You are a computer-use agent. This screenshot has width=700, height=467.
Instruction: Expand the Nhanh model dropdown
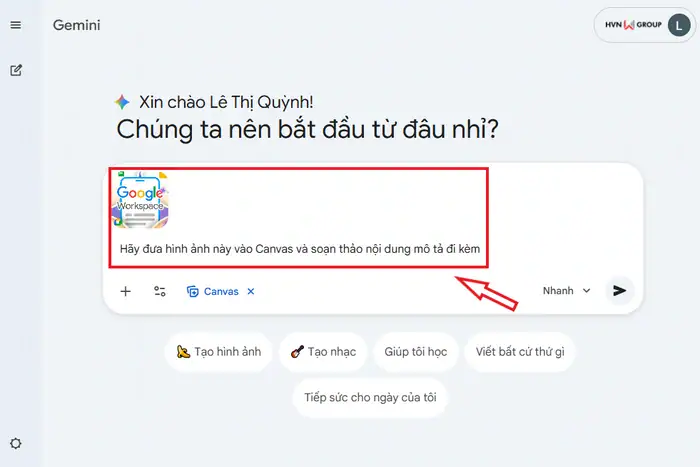point(567,291)
